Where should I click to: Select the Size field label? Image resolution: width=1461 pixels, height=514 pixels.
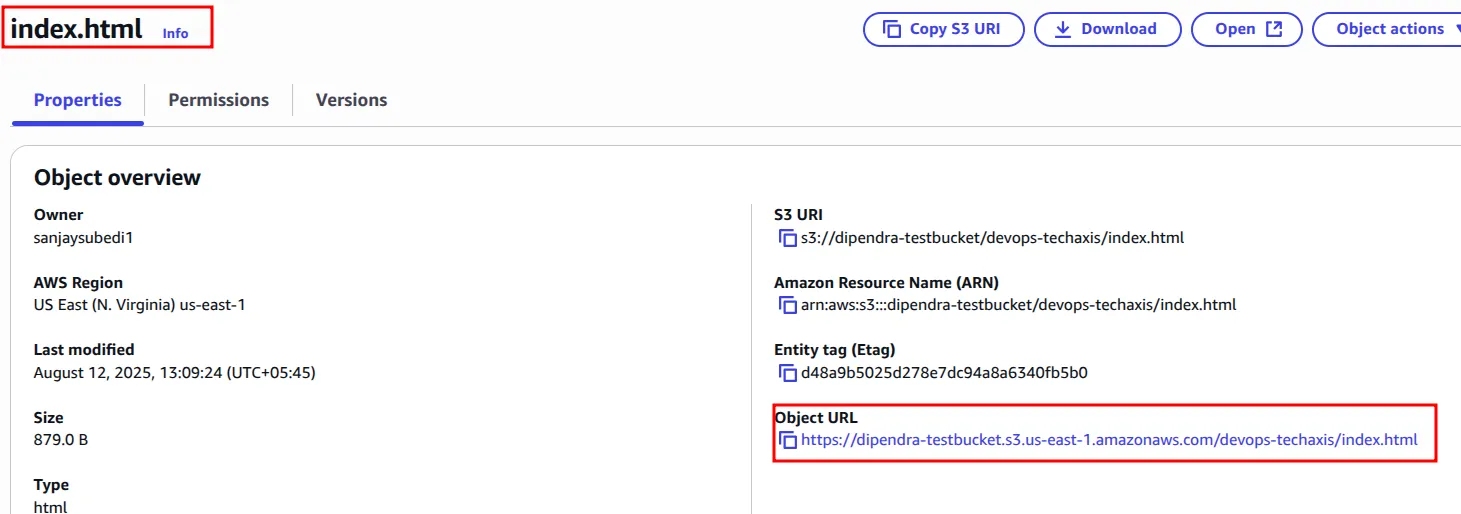click(48, 418)
